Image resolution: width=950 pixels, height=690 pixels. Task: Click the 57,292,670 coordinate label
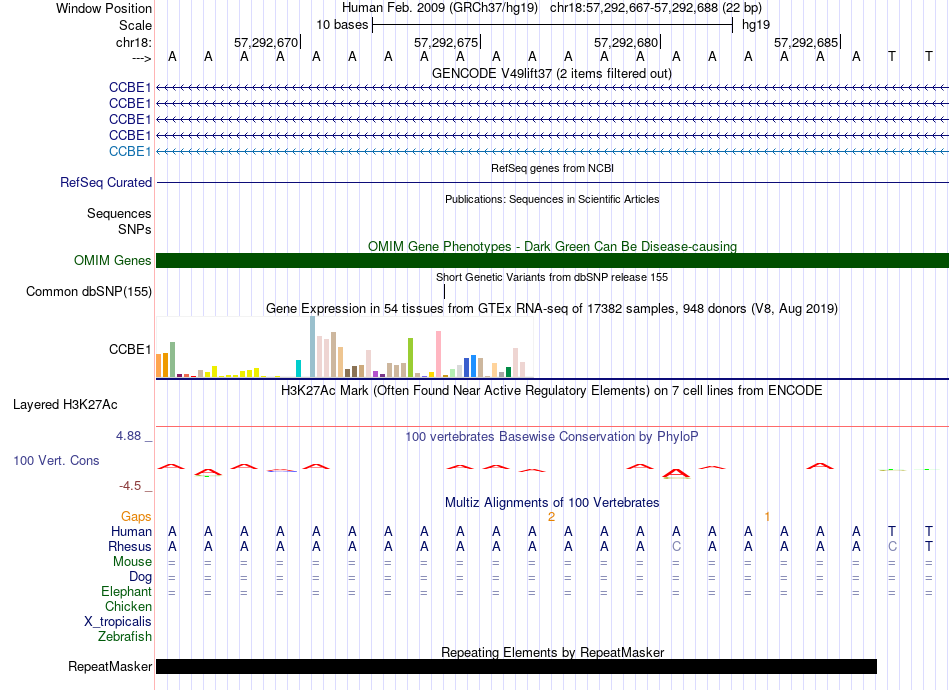tap(267, 42)
